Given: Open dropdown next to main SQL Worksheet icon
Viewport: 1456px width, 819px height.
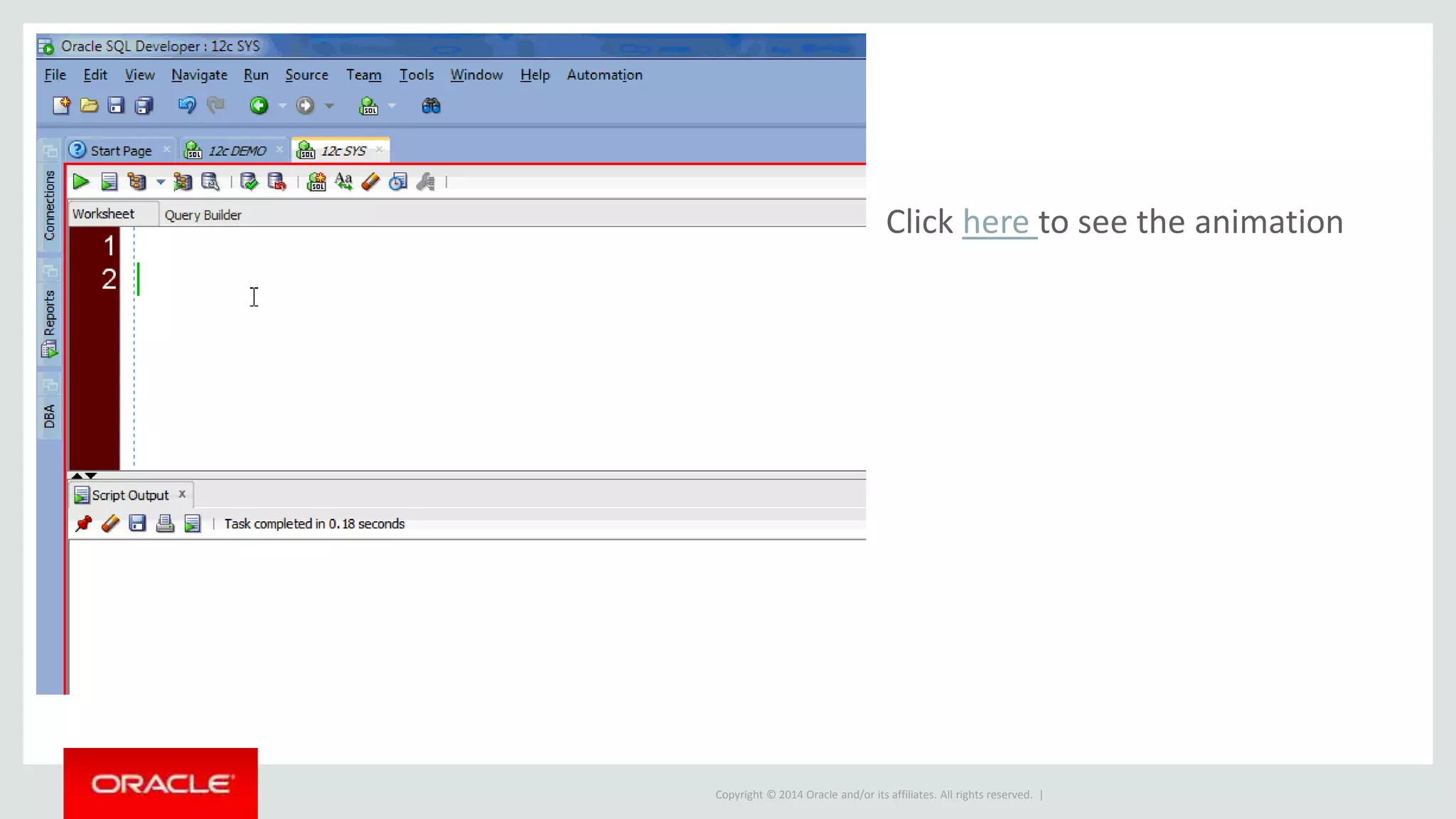Looking at the screenshot, I should (x=392, y=106).
